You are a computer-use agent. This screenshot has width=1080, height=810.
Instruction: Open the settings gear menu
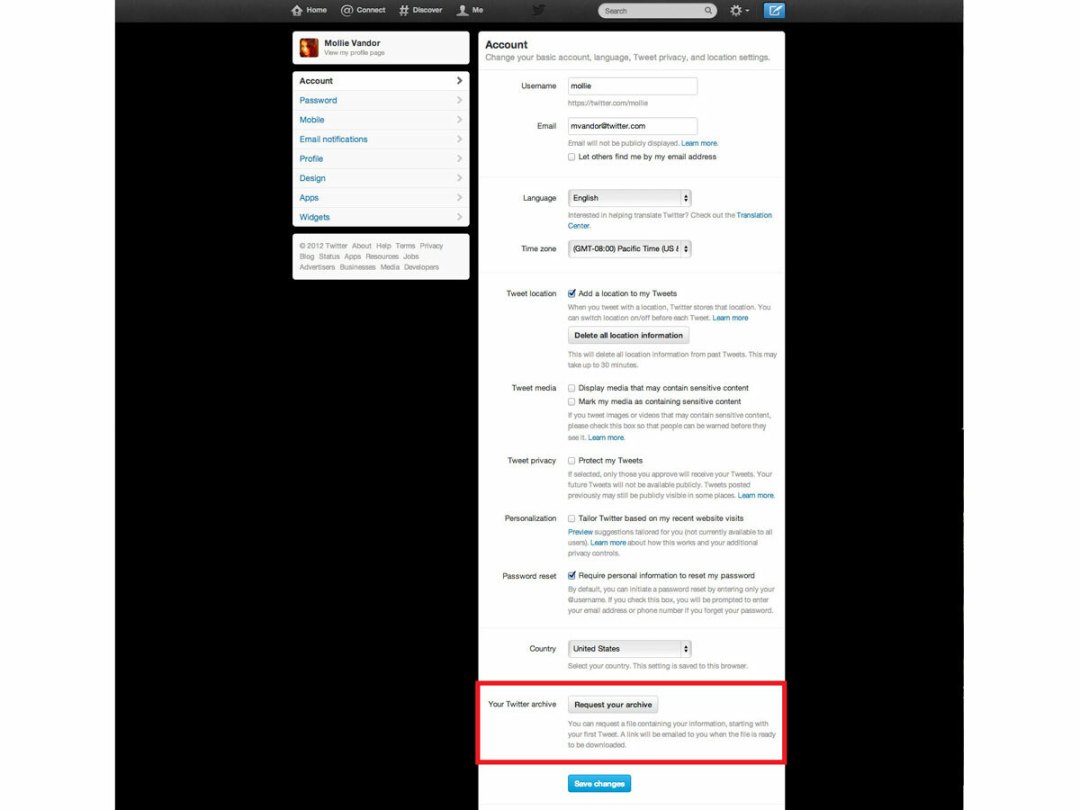click(x=739, y=10)
